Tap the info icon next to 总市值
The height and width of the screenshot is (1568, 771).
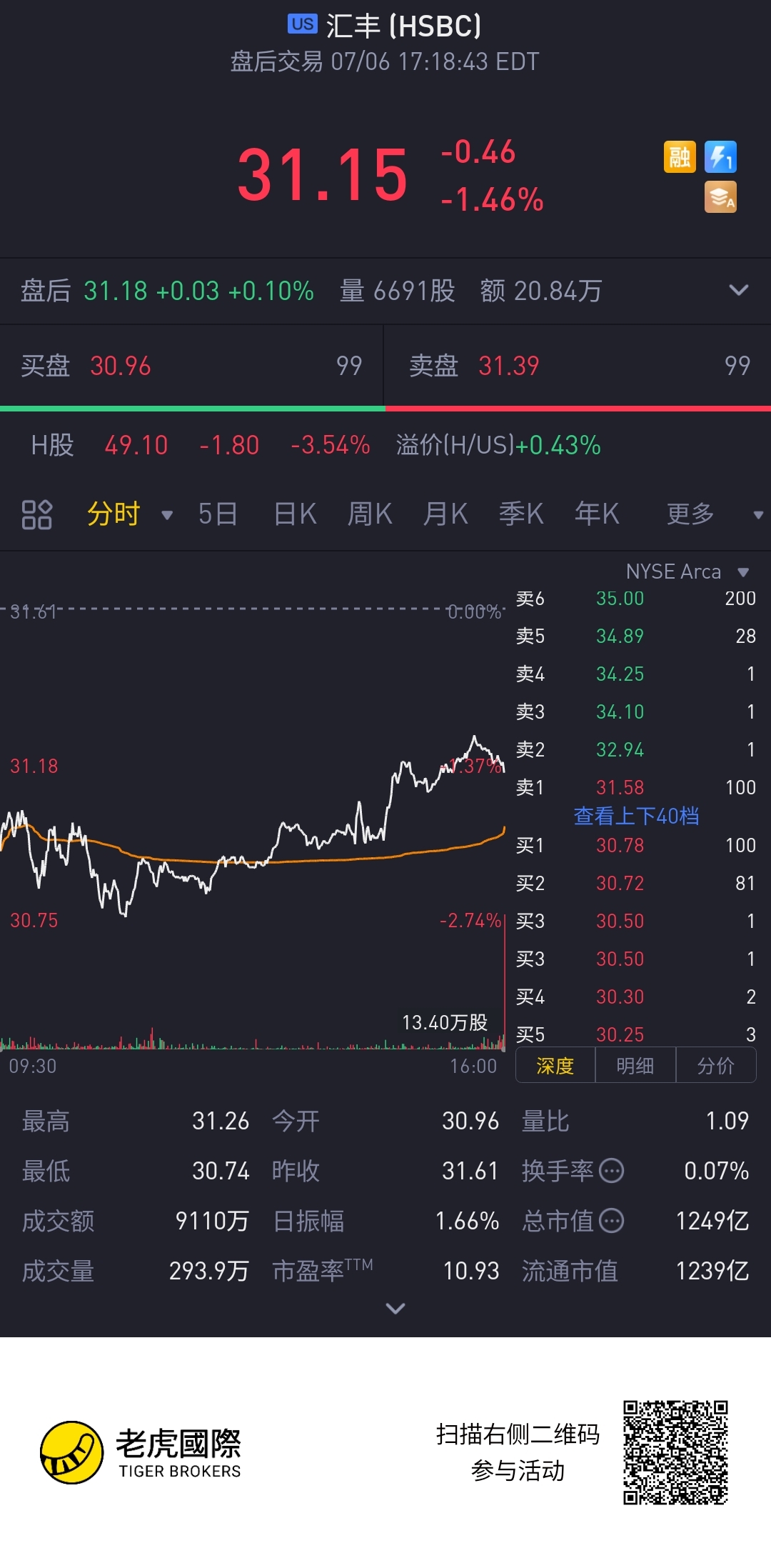[x=612, y=1221]
